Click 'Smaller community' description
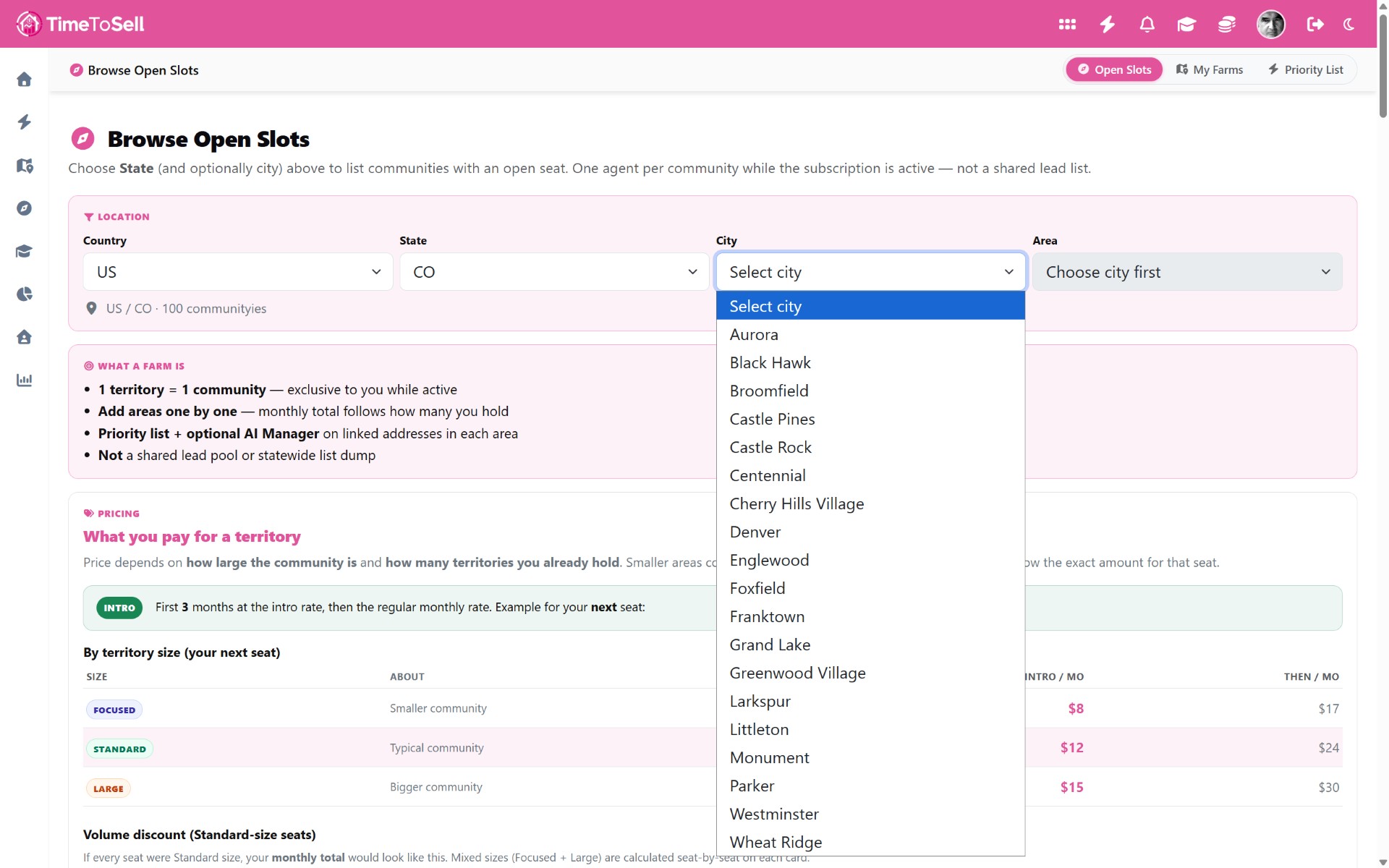This screenshot has height=868, width=1389. [438, 709]
